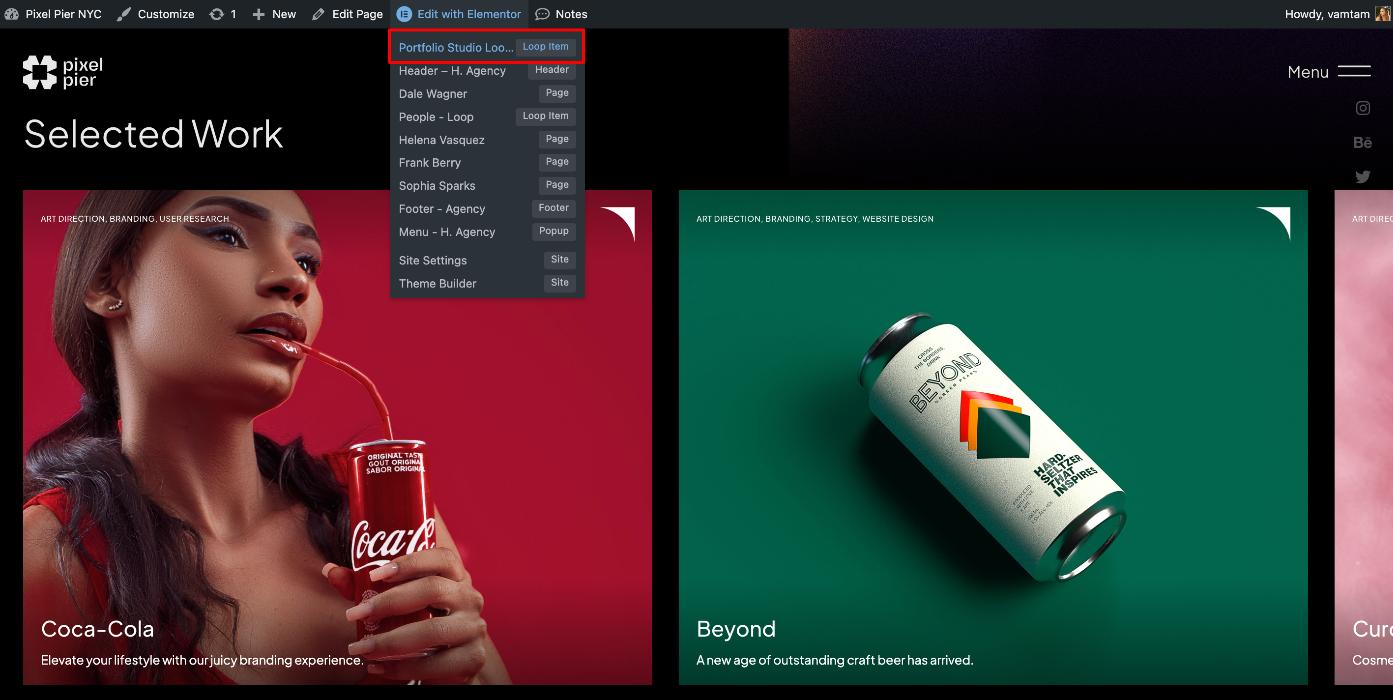Viewport: 1393px width, 700px height.
Task: Open the vamtam user avatar
Action: [x=1383, y=14]
